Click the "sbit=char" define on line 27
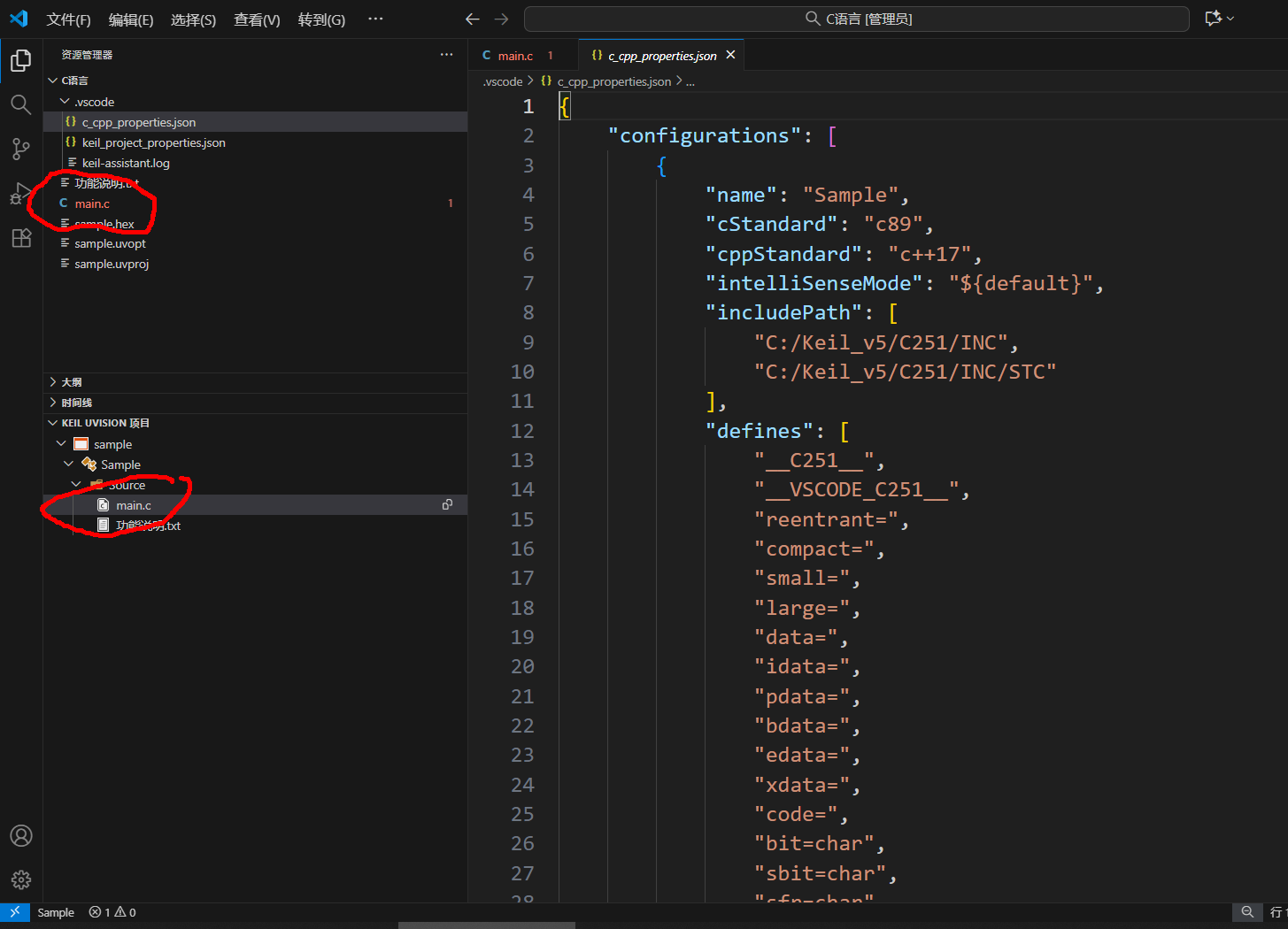The width and height of the screenshot is (1288, 929). coord(820,873)
